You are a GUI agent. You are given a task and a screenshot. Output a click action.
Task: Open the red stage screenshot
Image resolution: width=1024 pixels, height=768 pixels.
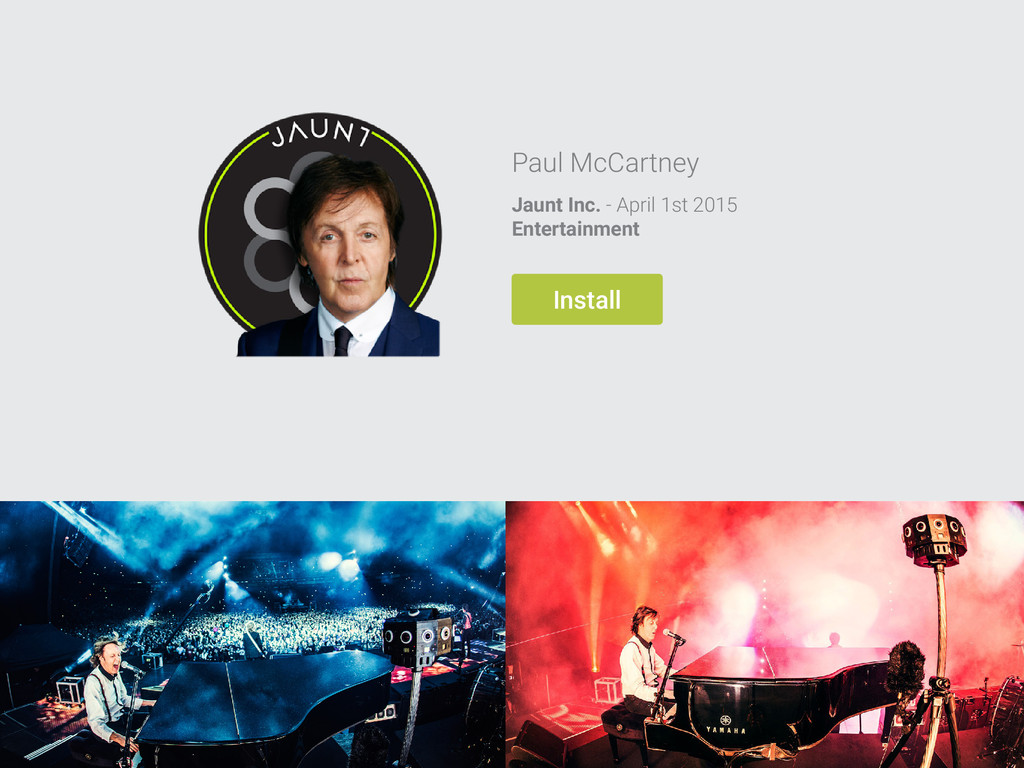click(x=765, y=634)
